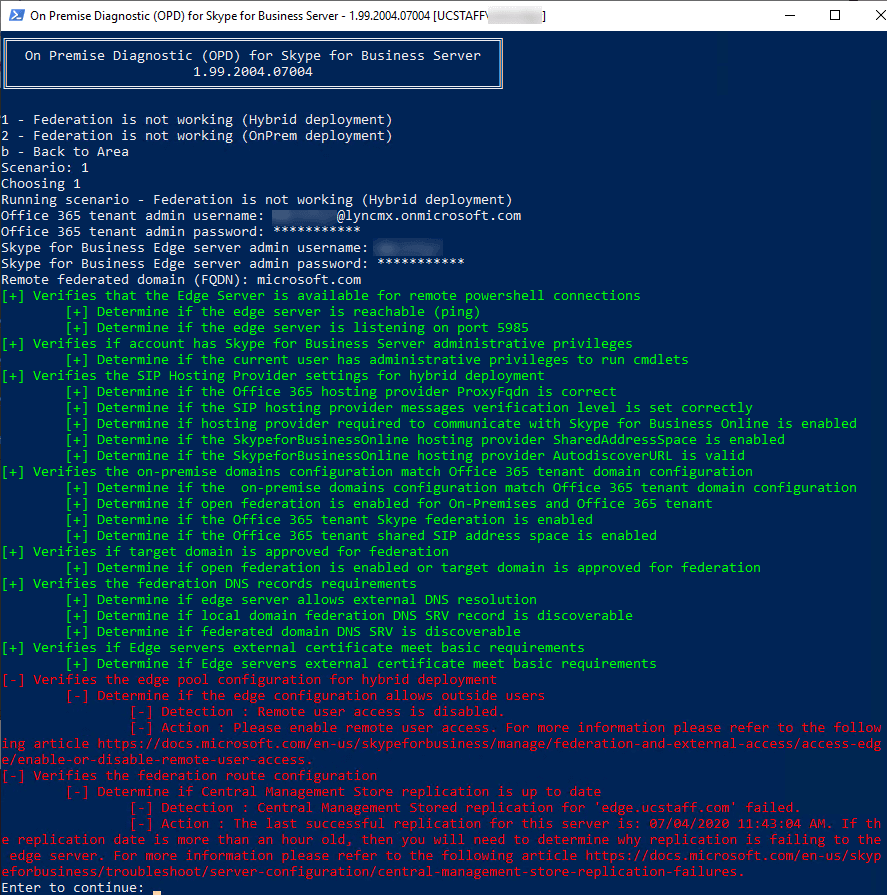This screenshot has height=895, width=887.
Task: Select menu option 1 Hybrid deployment line
Action: [x=196, y=120]
